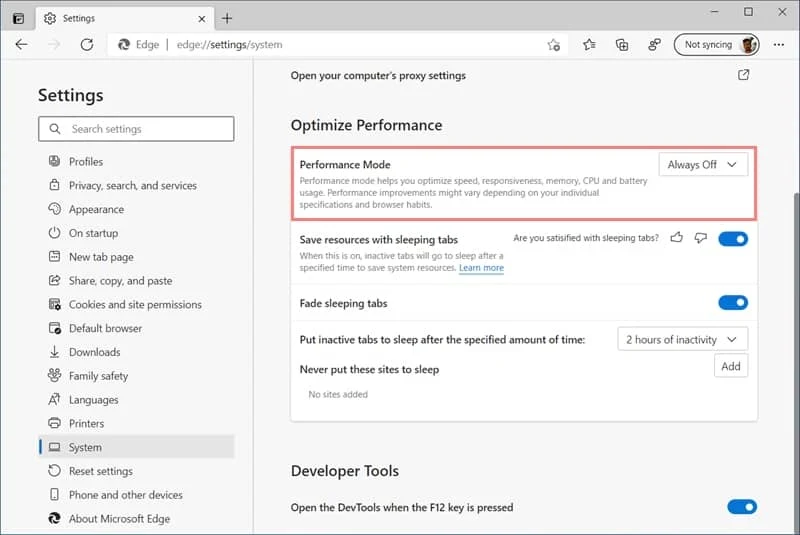Add this page to favorites star icon
The width and height of the screenshot is (800, 535).
(554, 45)
